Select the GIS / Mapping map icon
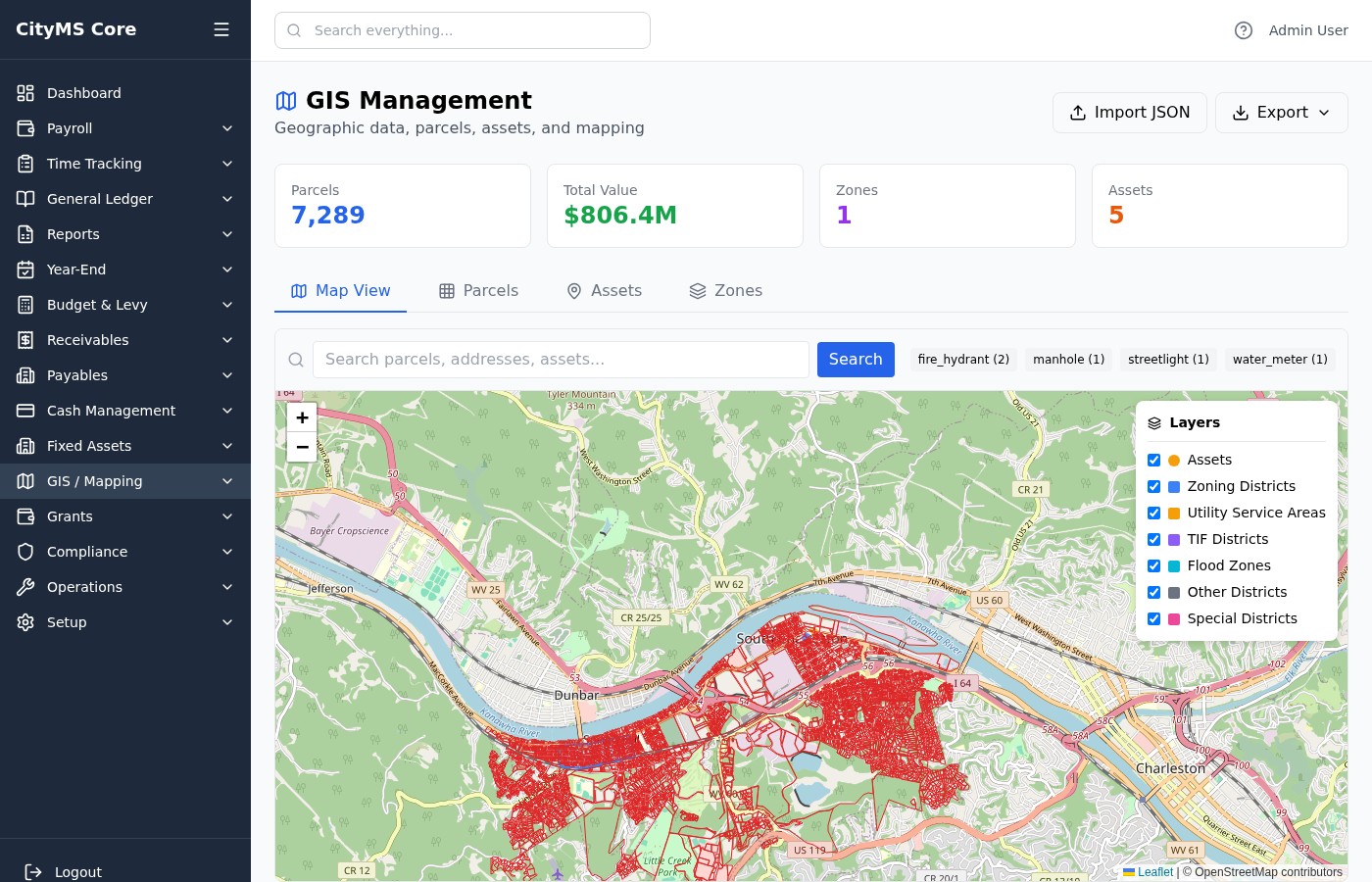Image resolution: width=1372 pixels, height=882 pixels. (x=24, y=481)
